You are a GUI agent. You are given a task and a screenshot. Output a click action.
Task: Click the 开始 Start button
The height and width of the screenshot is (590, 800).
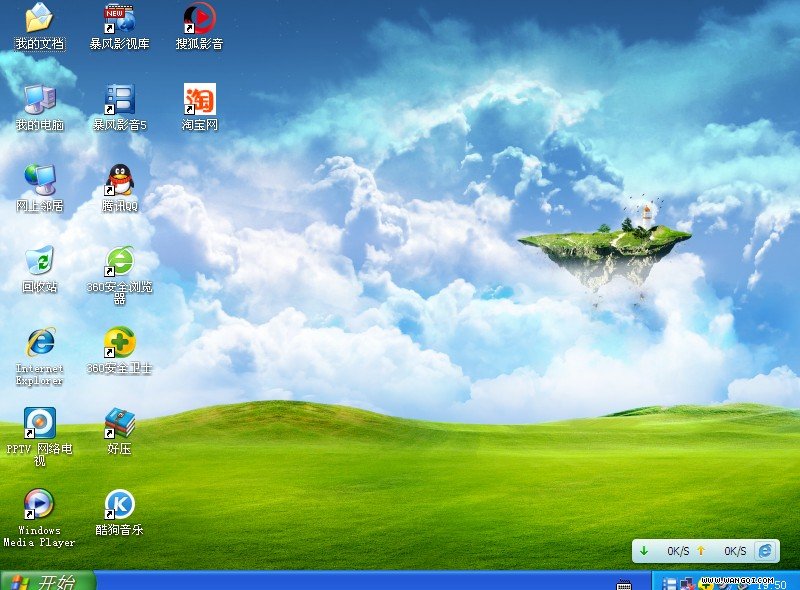[x=47, y=581]
